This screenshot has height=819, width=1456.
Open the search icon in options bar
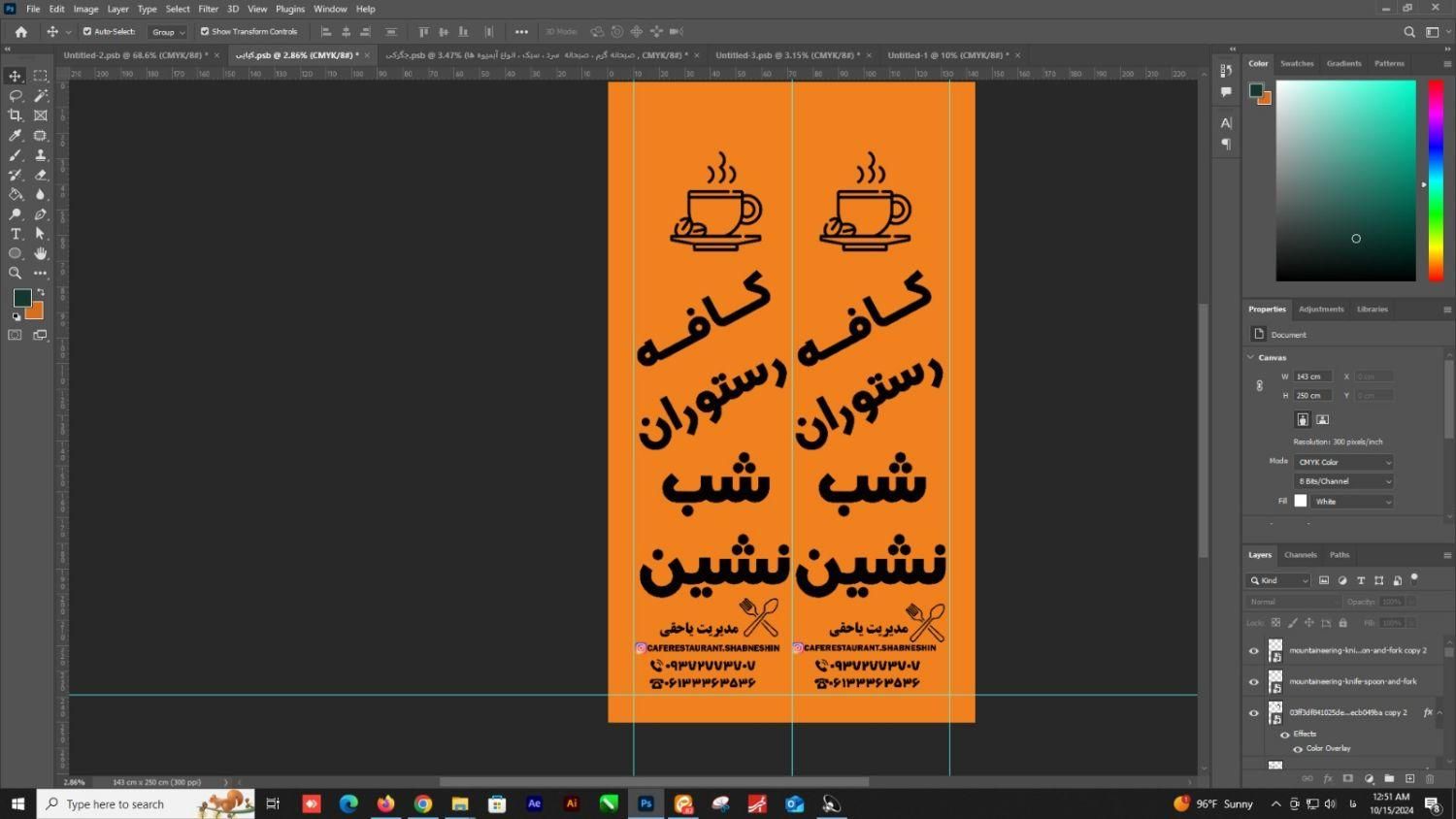pos(1409,32)
